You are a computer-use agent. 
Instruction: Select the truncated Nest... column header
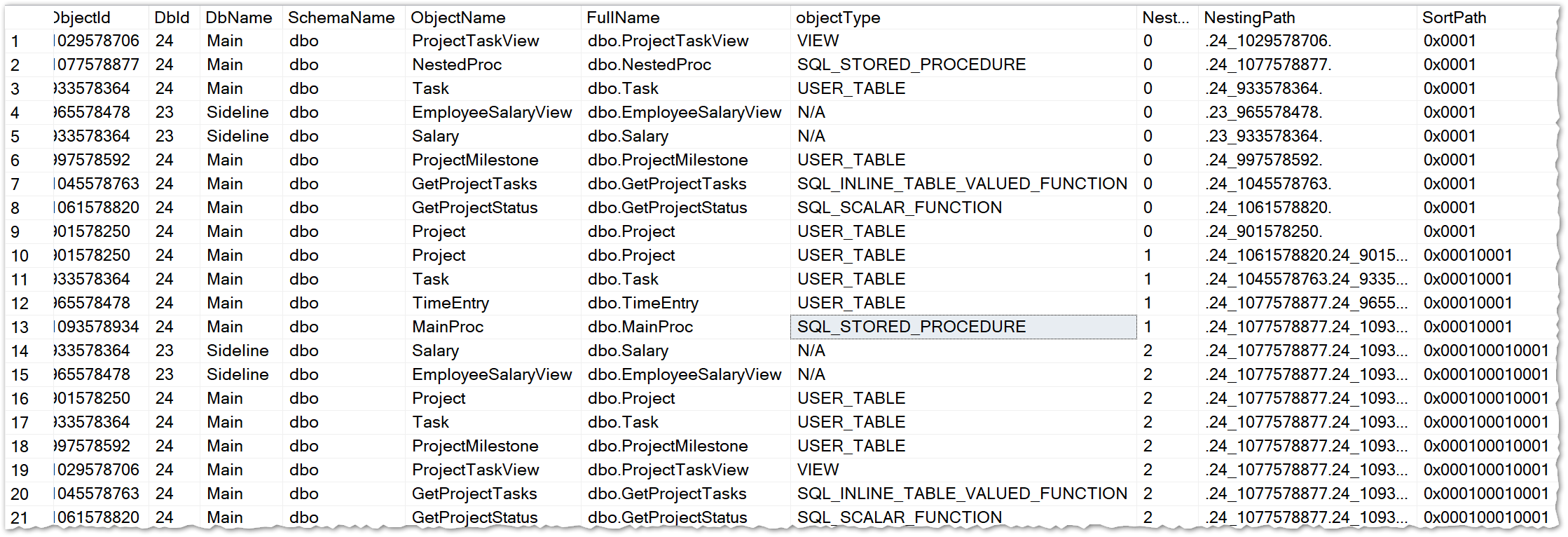1167,18
